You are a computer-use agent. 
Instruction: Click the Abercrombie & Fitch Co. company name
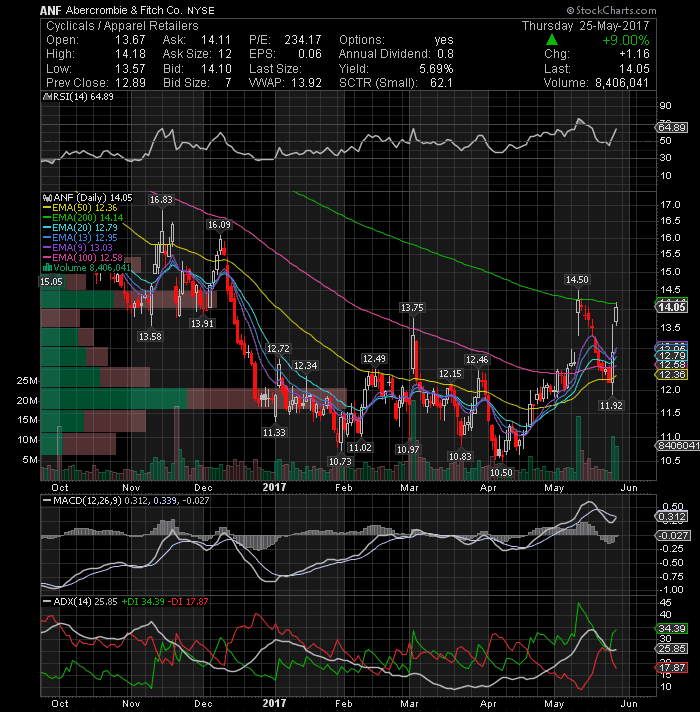[x=124, y=10]
